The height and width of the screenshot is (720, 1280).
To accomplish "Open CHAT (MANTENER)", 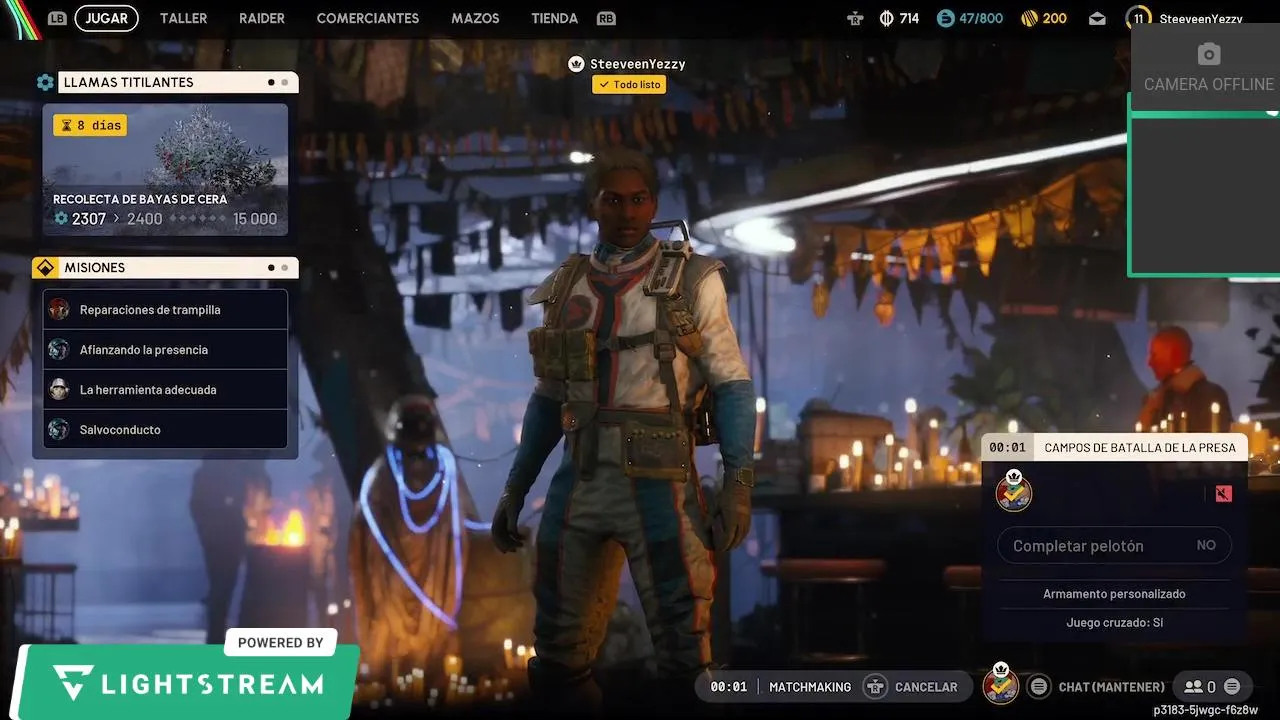I will pyautogui.click(x=1111, y=687).
